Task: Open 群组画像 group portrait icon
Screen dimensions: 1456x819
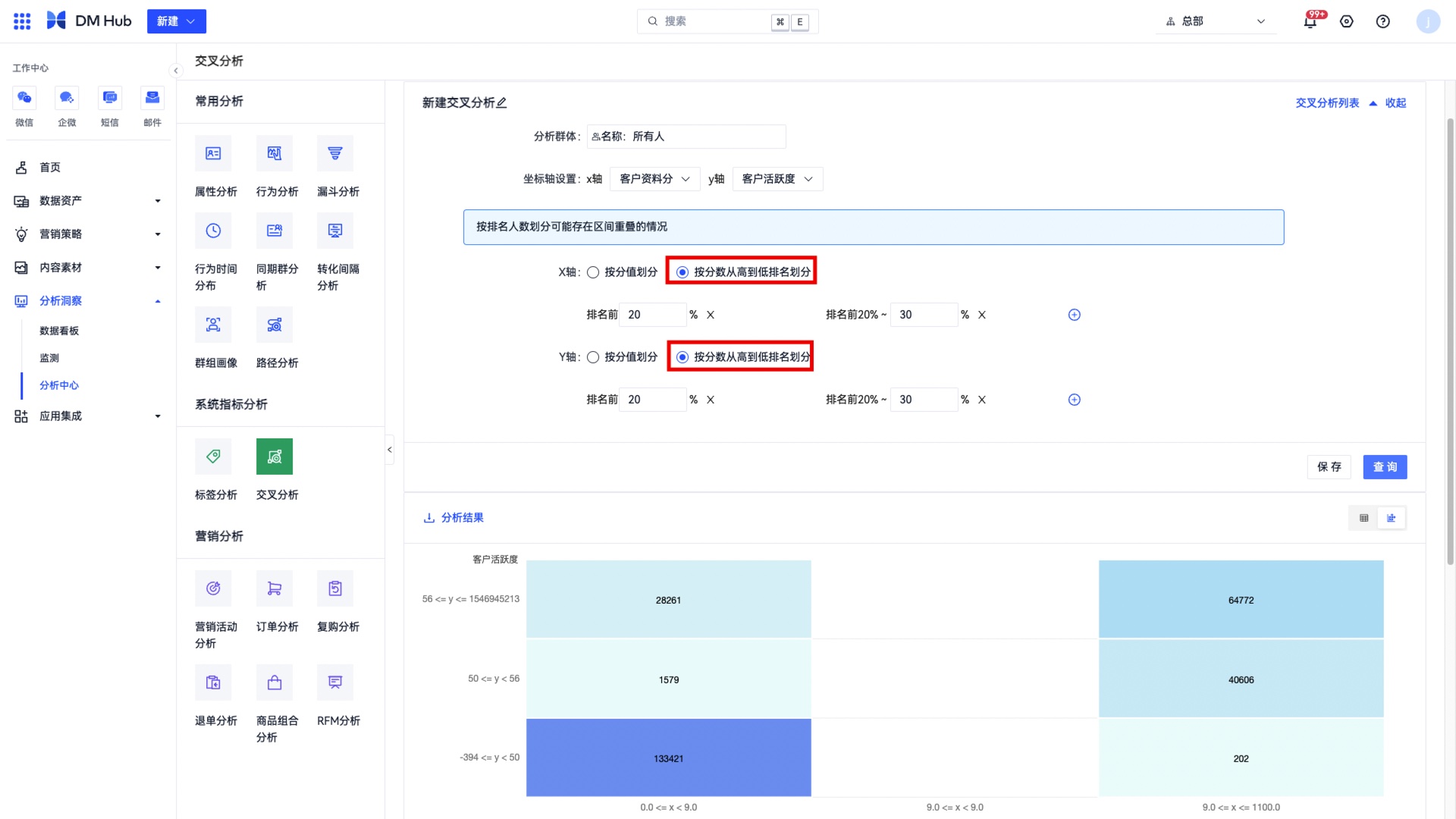Action: 213,325
